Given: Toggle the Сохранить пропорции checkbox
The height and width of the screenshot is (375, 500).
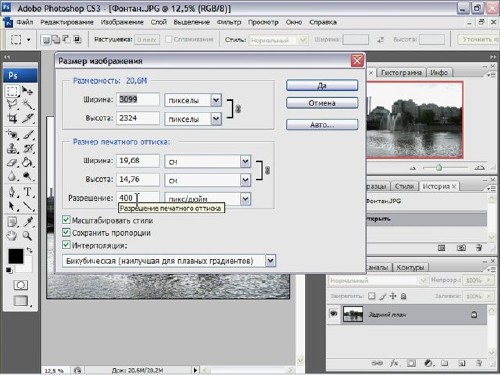Looking at the screenshot, I should coord(66,232).
